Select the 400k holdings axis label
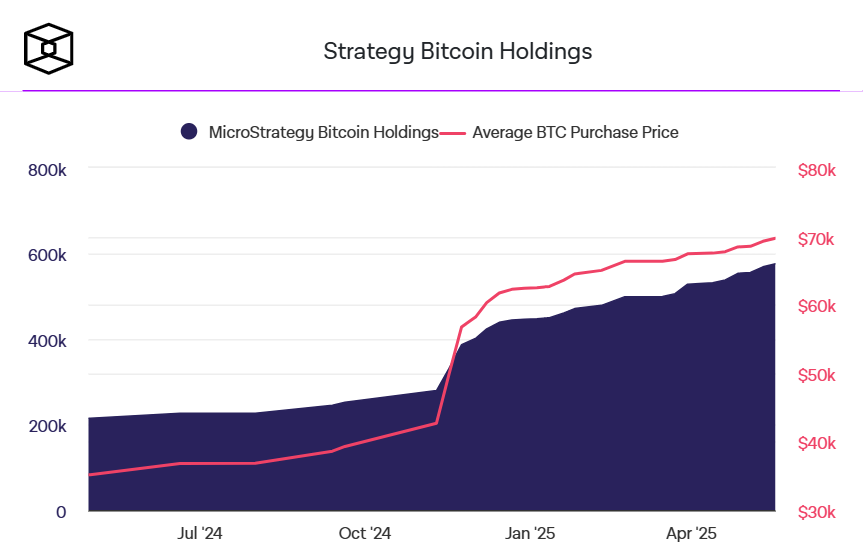This screenshot has width=863, height=547. pos(47,341)
